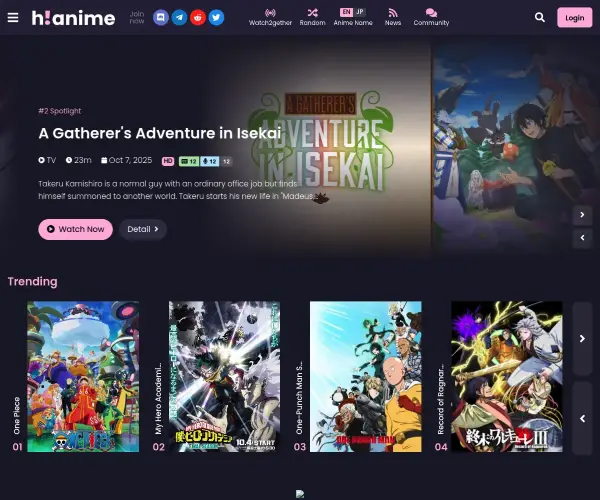The width and height of the screenshot is (600, 500).
Task: Click the vertical My Hero Academia title label
Action: point(158,398)
